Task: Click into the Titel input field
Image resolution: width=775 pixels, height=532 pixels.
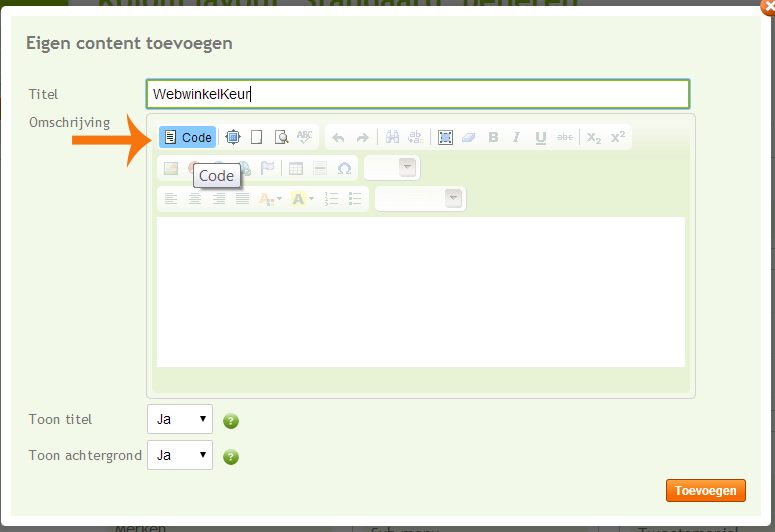Action: [417, 94]
